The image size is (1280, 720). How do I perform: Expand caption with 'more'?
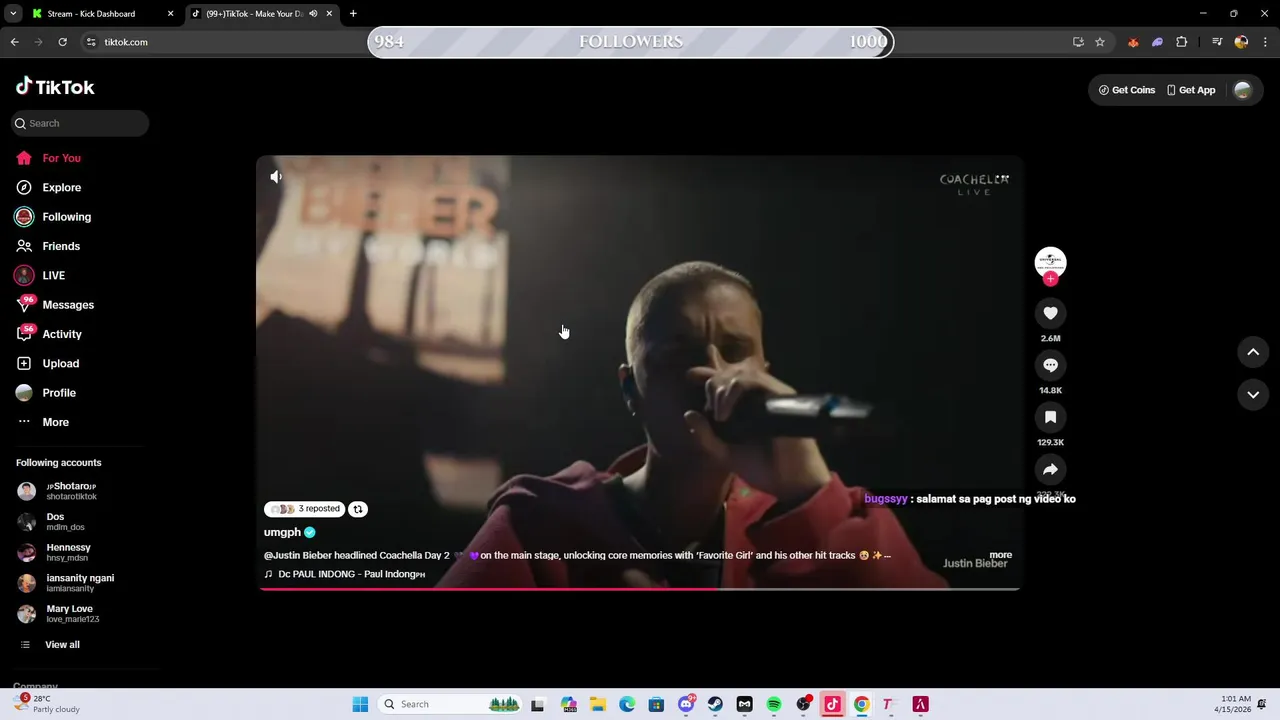click(x=1000, y=555)
